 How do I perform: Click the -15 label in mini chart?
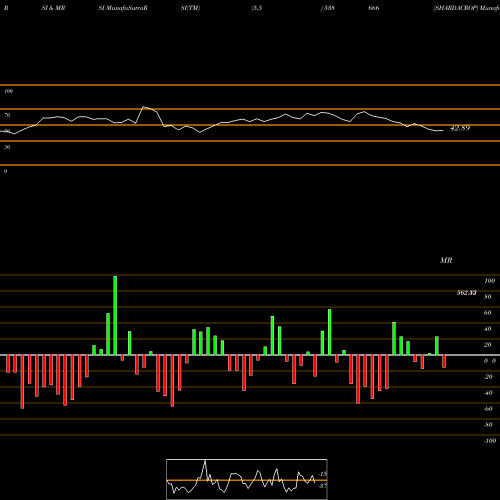323,474
